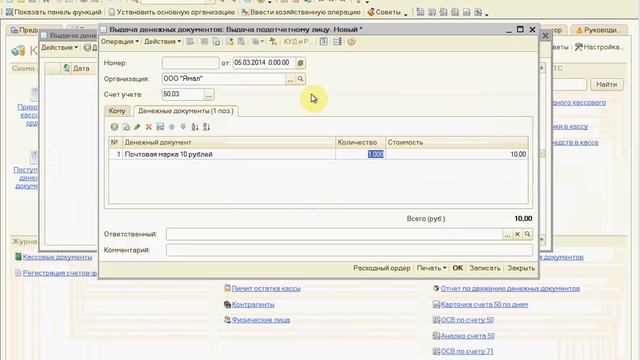Open the Советы toolbar menu
This screenshot has width=640, height=360.
click(x=387, y=12)
